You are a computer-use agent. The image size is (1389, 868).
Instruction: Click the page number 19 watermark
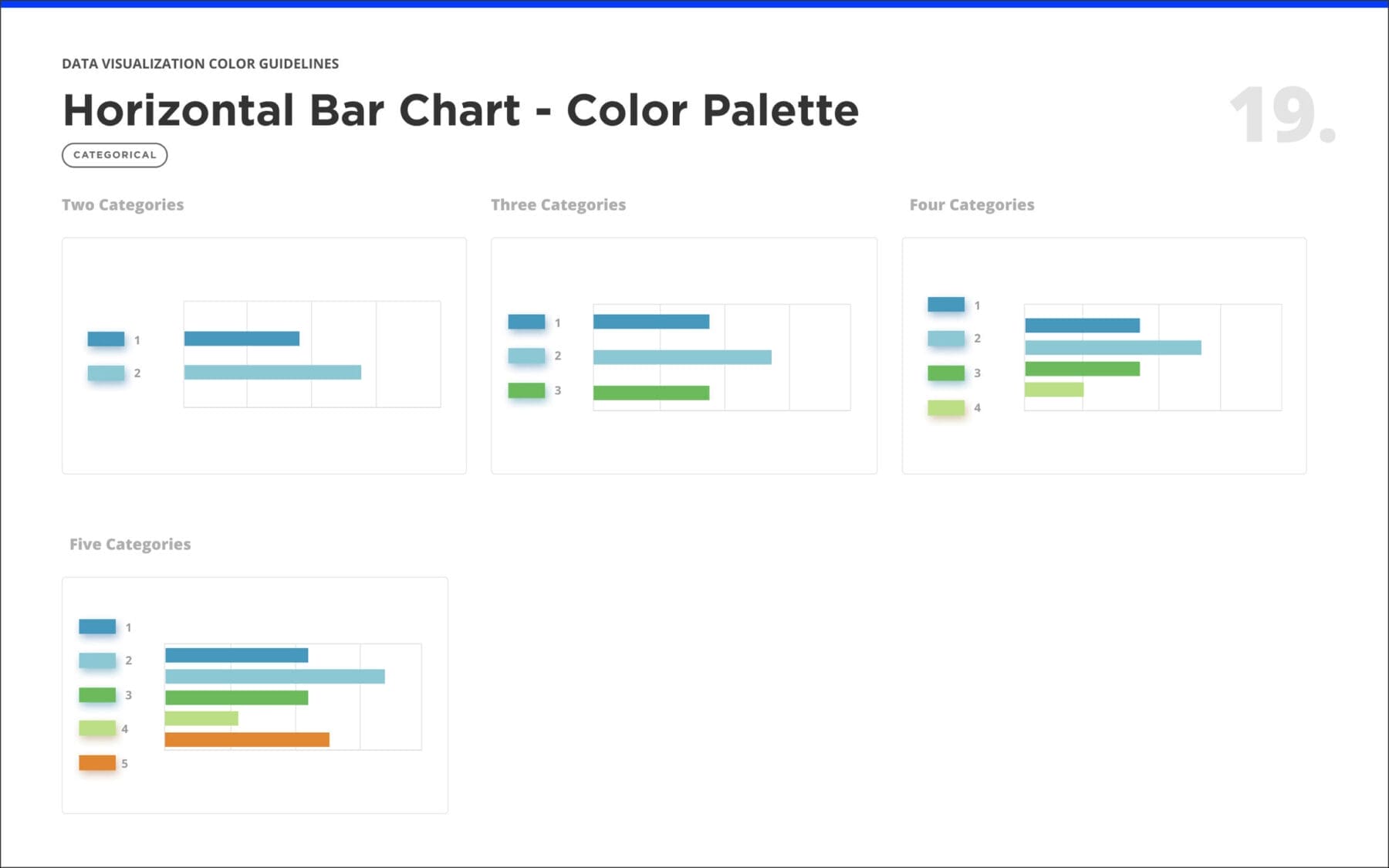point(1283,115)
